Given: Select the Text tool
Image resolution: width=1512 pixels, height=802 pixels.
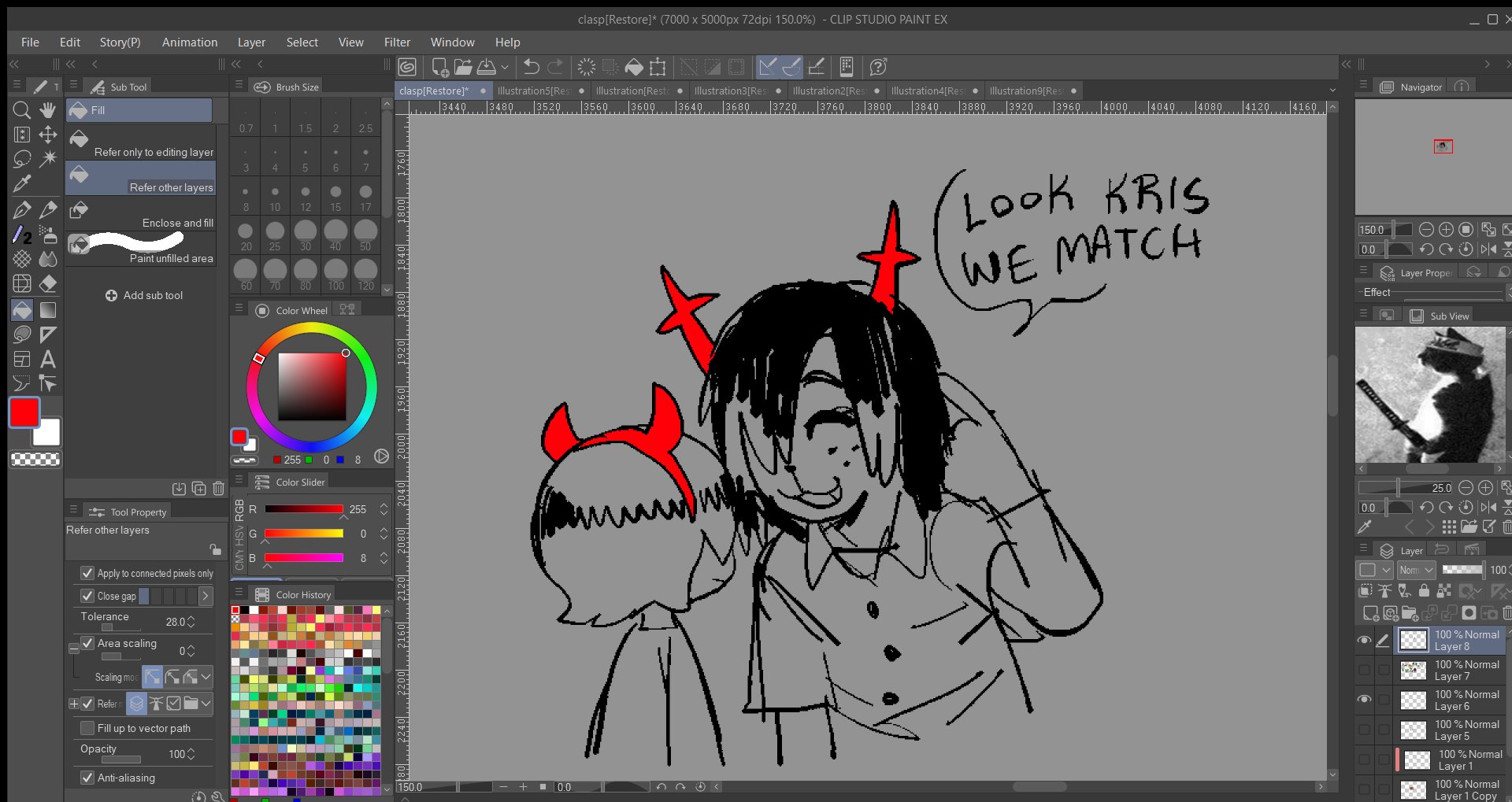Looking at the screenshot, I should coord(48,360).
